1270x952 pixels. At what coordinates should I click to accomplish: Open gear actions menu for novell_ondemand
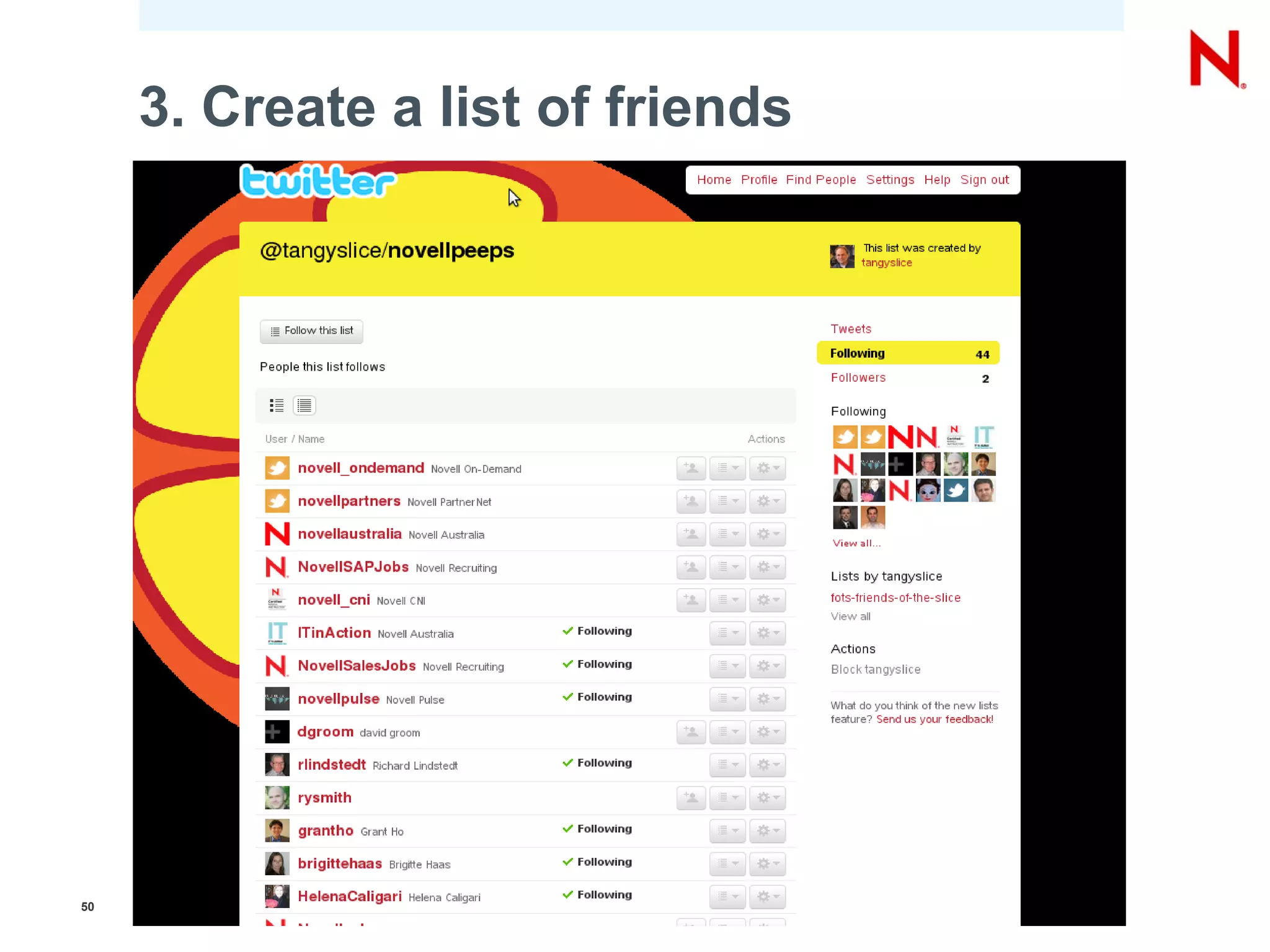coord(768,468)
